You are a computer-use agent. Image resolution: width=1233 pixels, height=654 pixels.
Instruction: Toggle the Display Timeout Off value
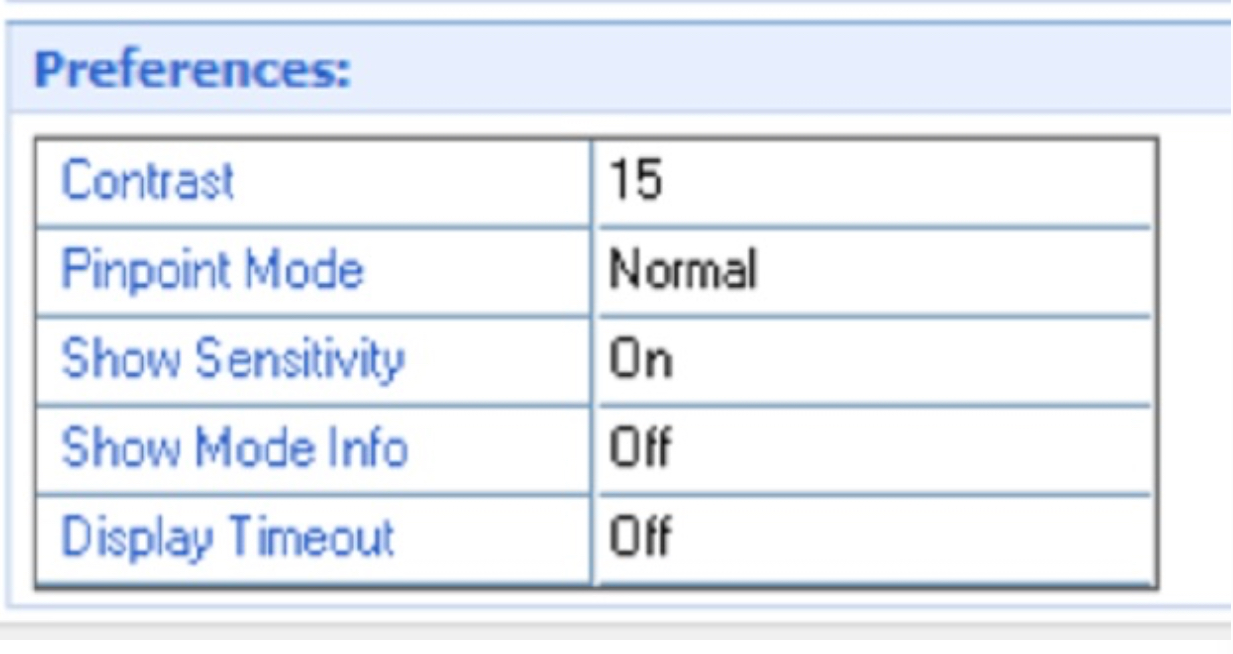pos(875,538)
